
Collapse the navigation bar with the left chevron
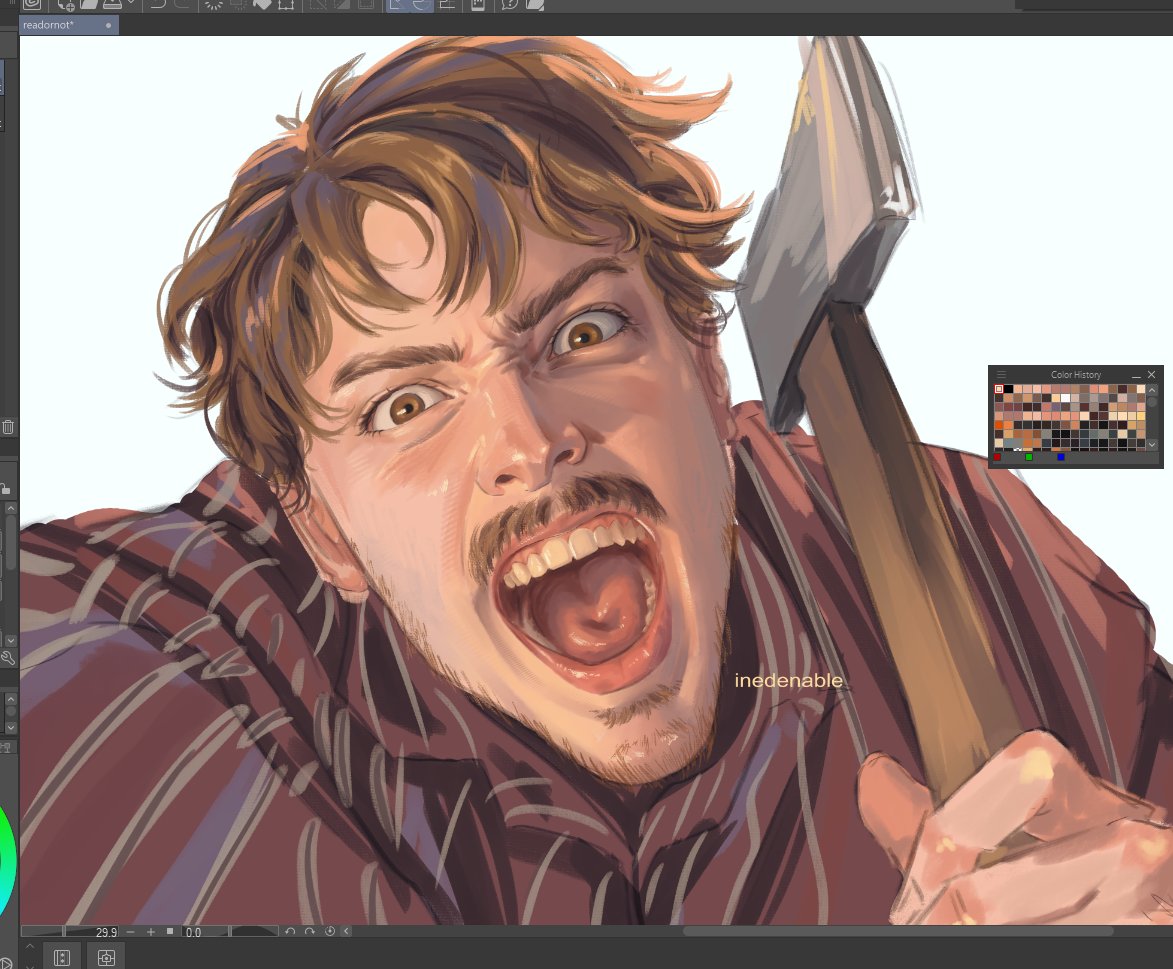(346, 932)
